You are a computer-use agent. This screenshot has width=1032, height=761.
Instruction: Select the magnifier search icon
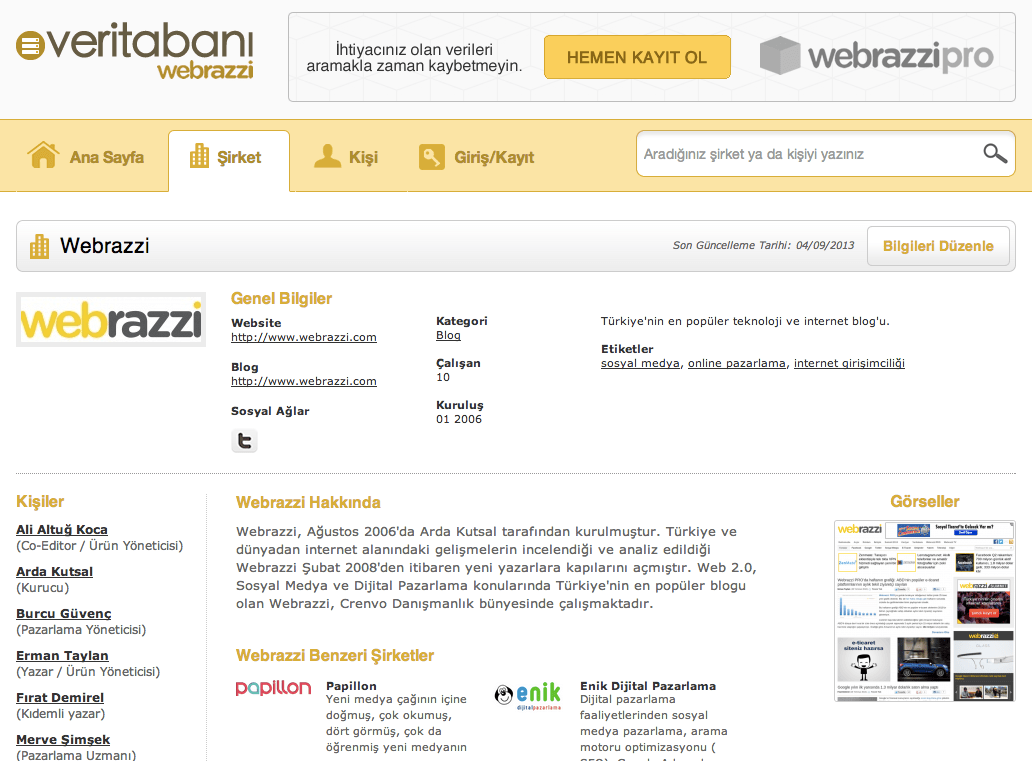[994, 153]
